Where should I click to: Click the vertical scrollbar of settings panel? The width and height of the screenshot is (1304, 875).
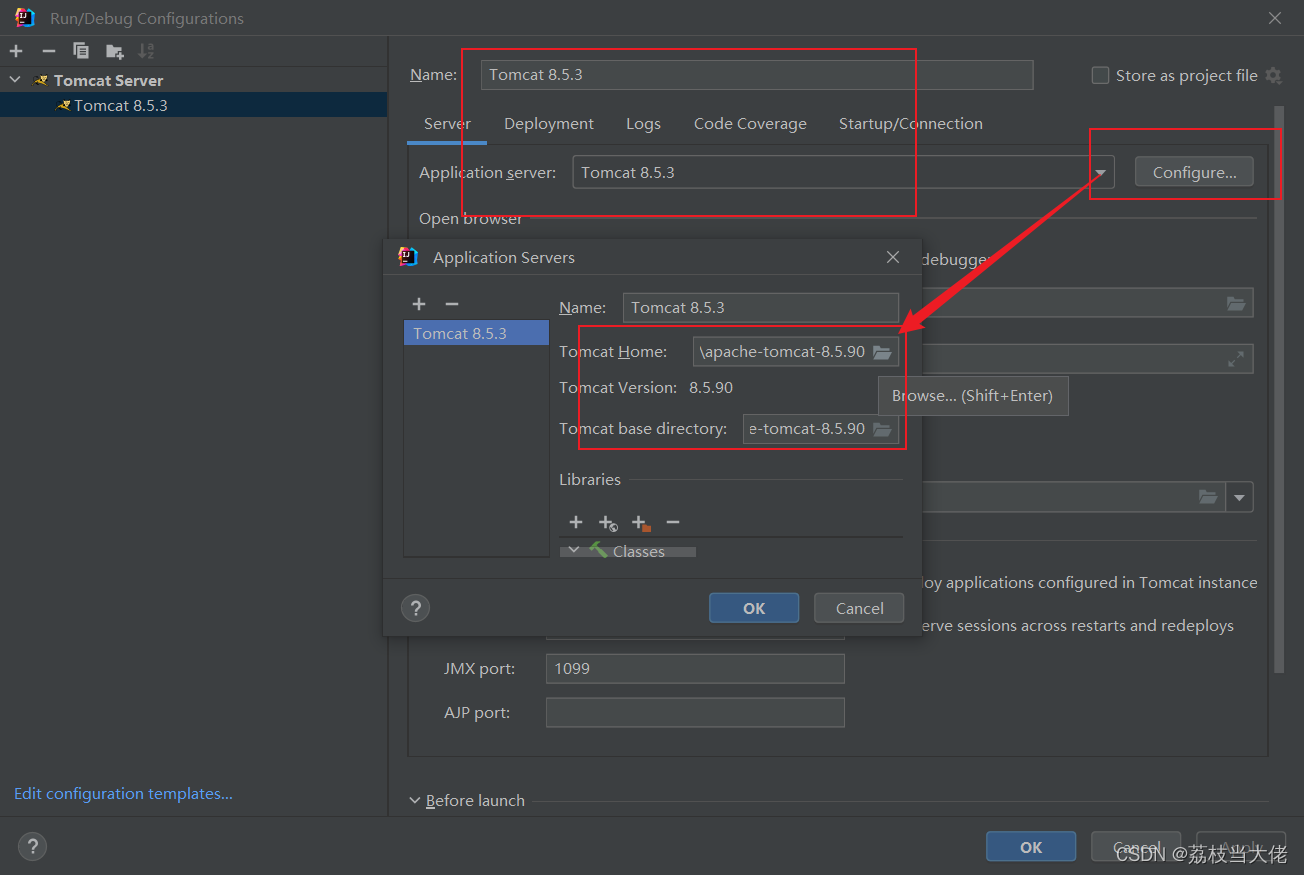click(x=1278, y=390)
